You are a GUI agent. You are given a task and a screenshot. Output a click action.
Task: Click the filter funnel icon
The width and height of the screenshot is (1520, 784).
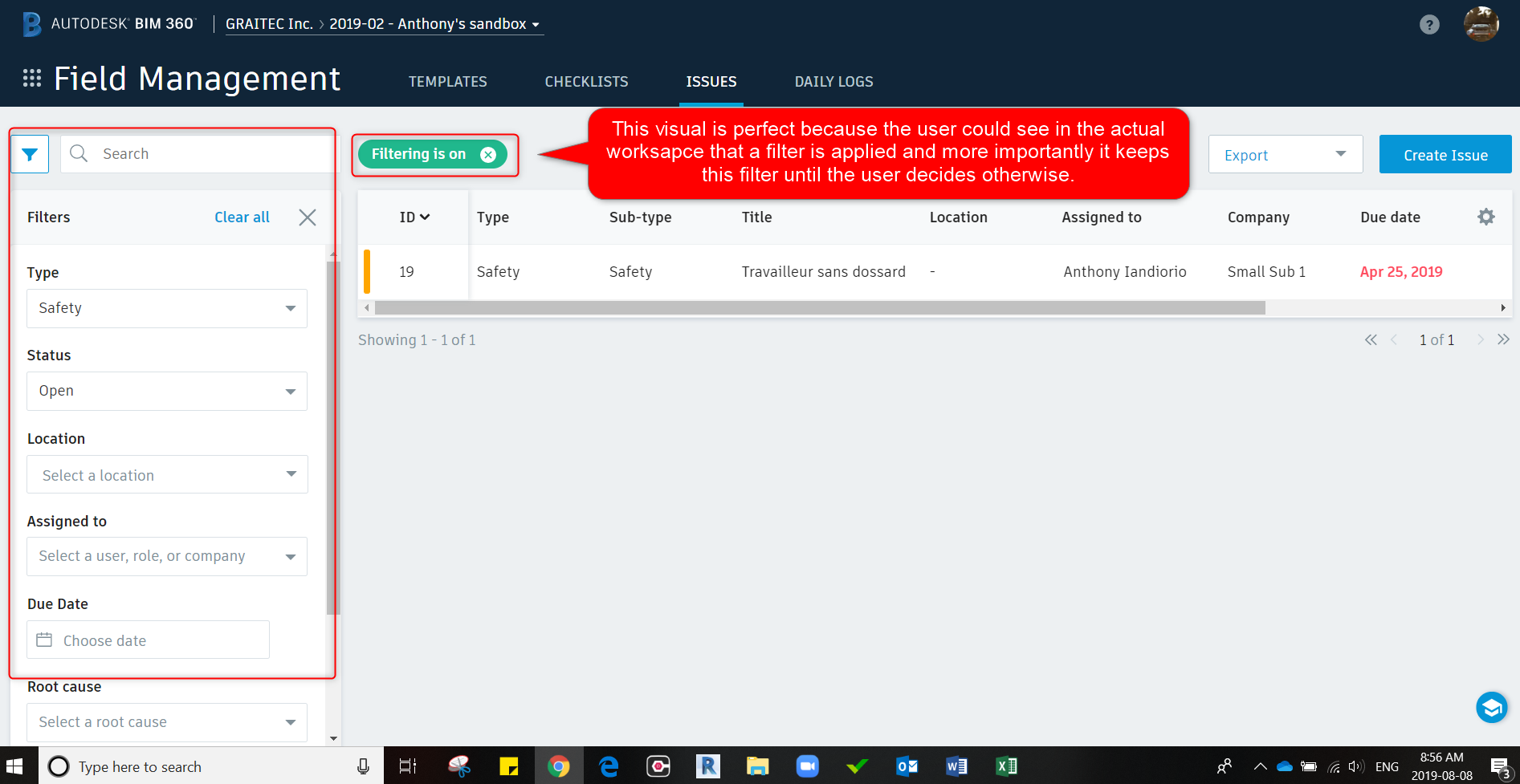pyautogui.click(x=30, y=153)
